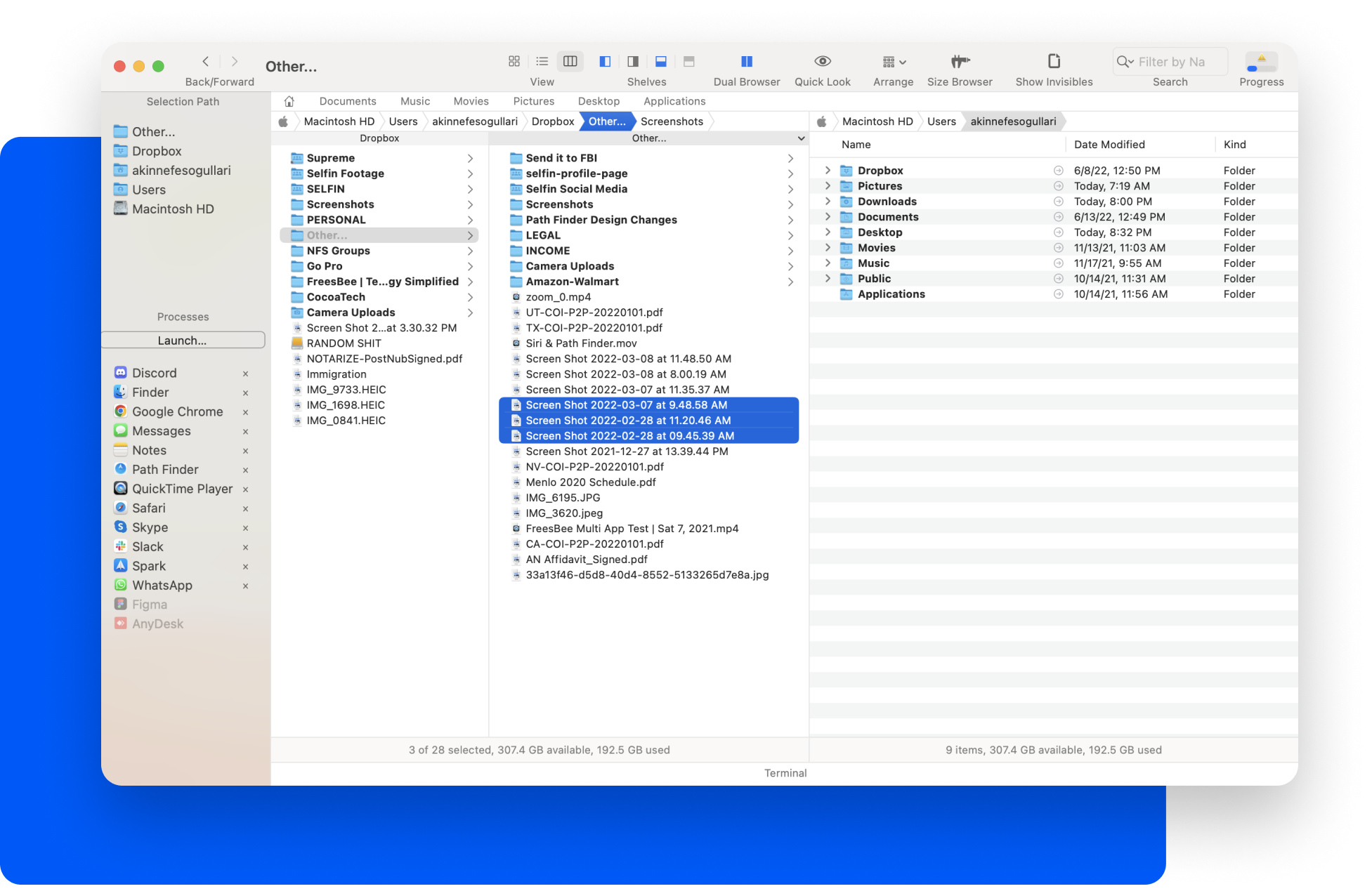Expand the Downloads folder disclosure arrow
Viewport: 1372px width, 891px height.
point(828,202)
